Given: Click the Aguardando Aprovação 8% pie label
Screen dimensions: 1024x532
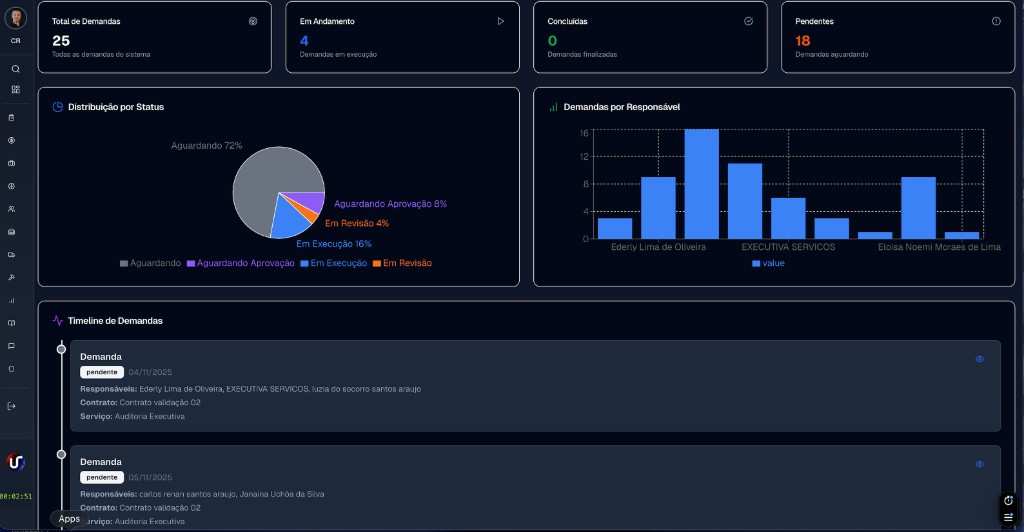Looking at the screenshot, I should (x=391, y=204).
